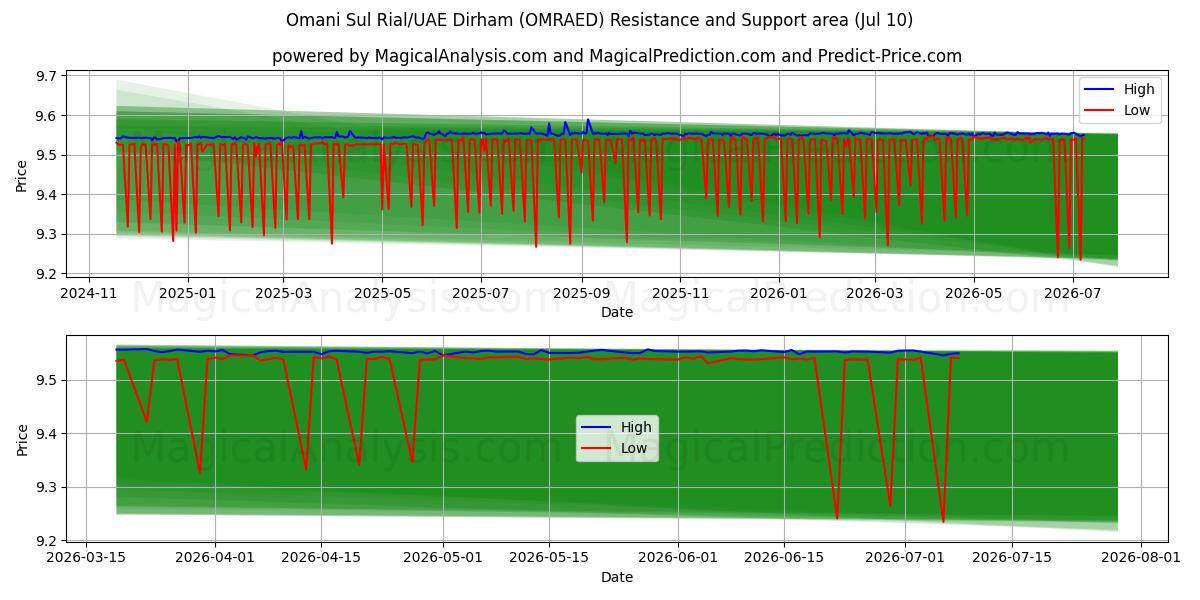Click the 9.2 tick on lower y-axis
This screenshot has width=1200, height=600.
(48, 541)
